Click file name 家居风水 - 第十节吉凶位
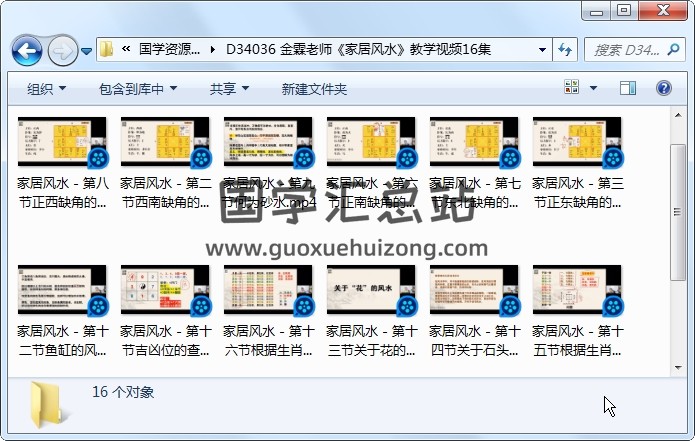This screenshot has height=441, width=695. (165, 341)
